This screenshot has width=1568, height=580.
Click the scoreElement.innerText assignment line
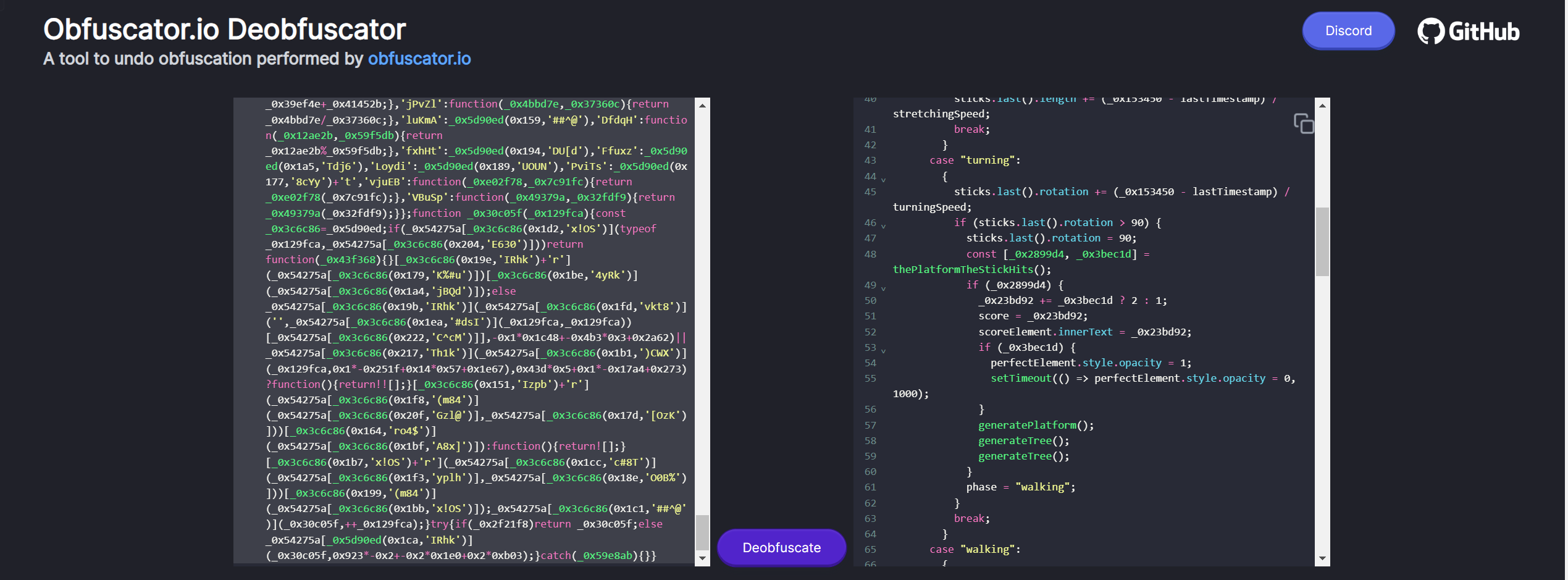pyautogui.click(x=1085, y=332)
